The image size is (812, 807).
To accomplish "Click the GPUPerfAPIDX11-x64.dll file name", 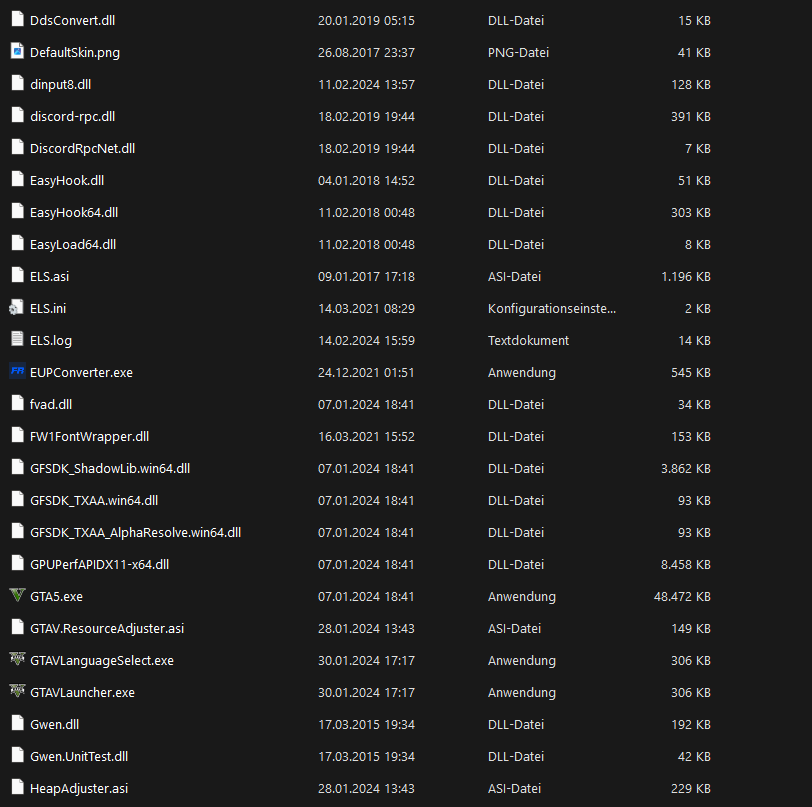I will 99,564.
